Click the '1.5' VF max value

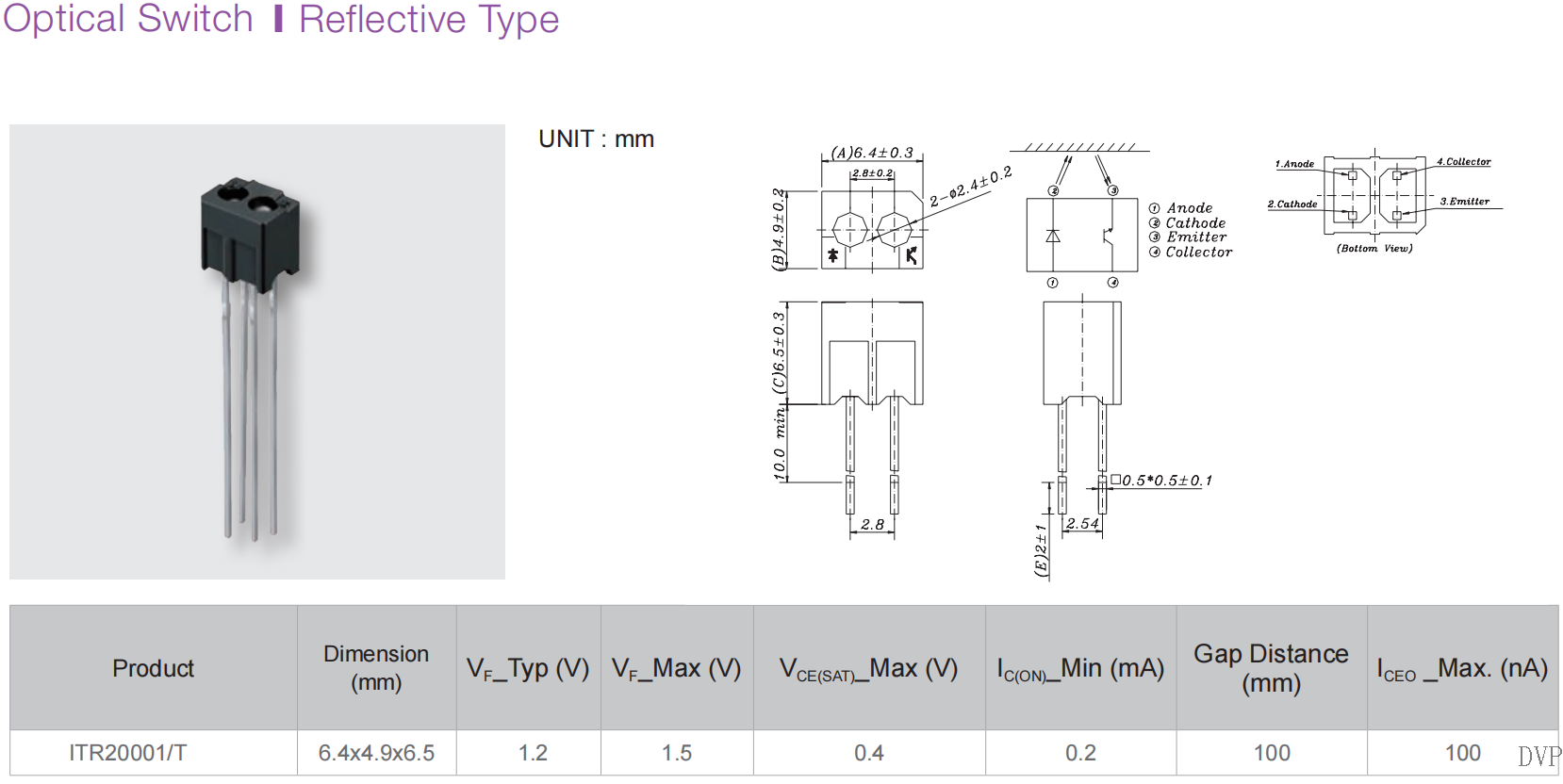677,753
